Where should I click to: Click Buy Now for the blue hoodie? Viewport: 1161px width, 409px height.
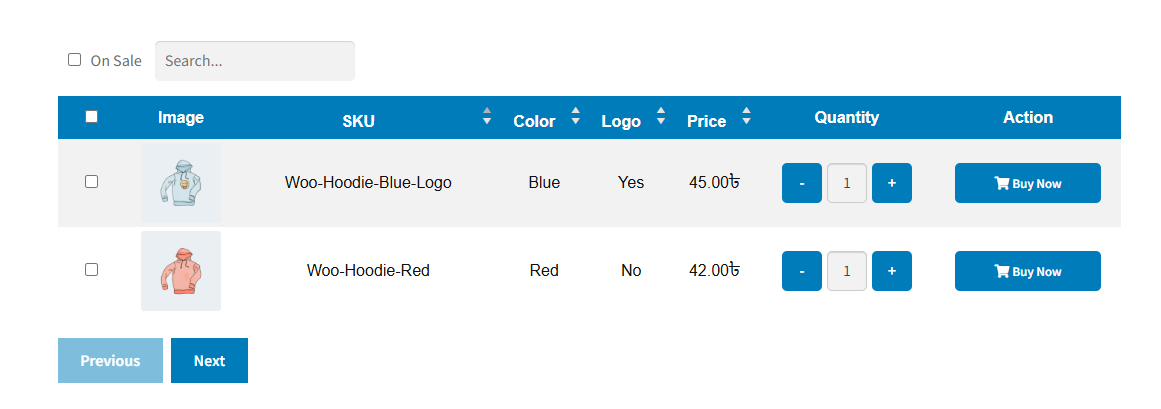pyautogui.click(x=1027, y=183)
